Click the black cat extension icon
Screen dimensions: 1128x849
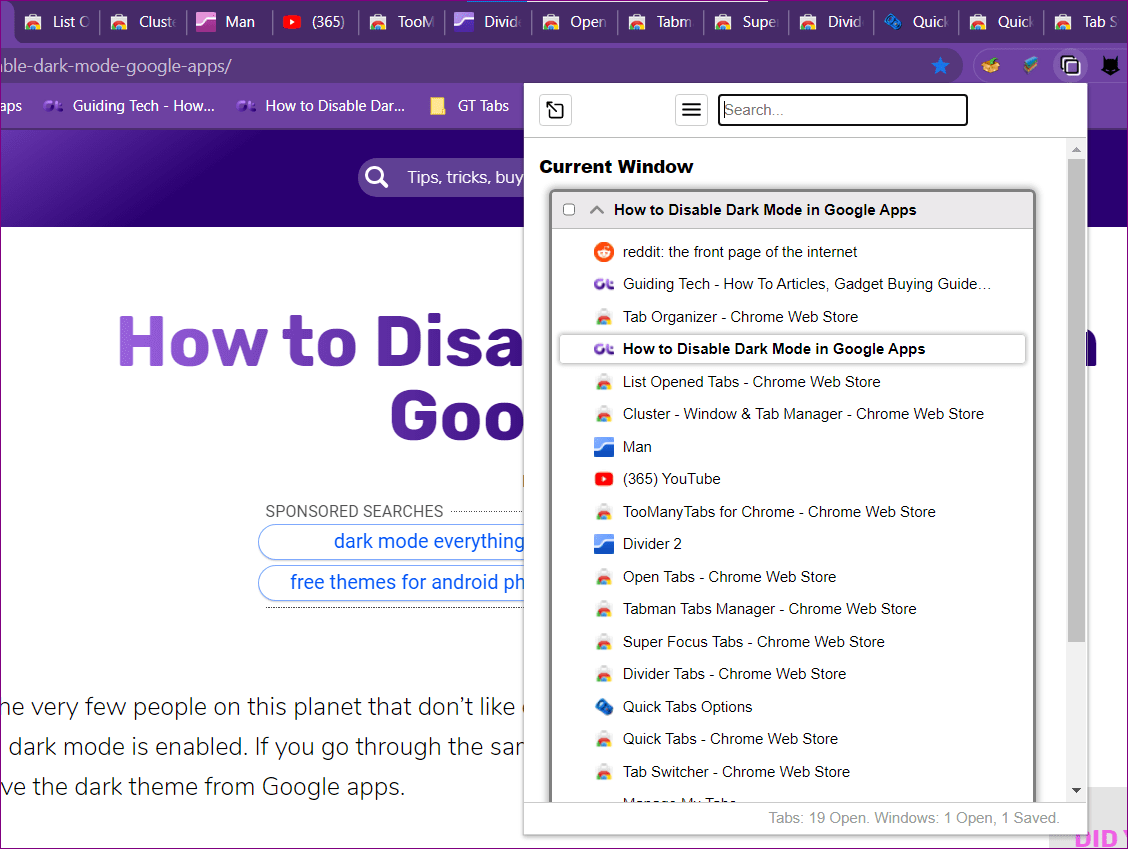click(1110, 66)
